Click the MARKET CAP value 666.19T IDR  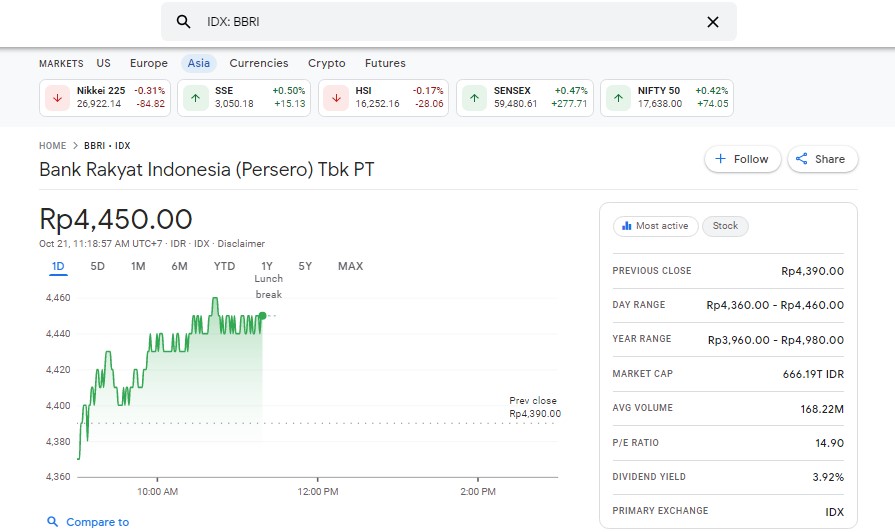click(x=813, y=374)
